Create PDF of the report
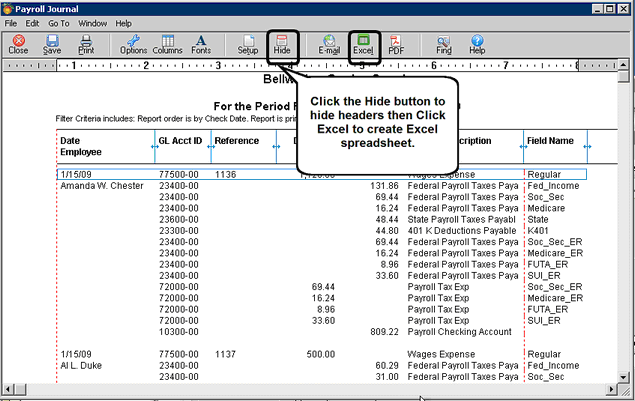The height and width of the screenshot is (401, 635). click(396, 45)
